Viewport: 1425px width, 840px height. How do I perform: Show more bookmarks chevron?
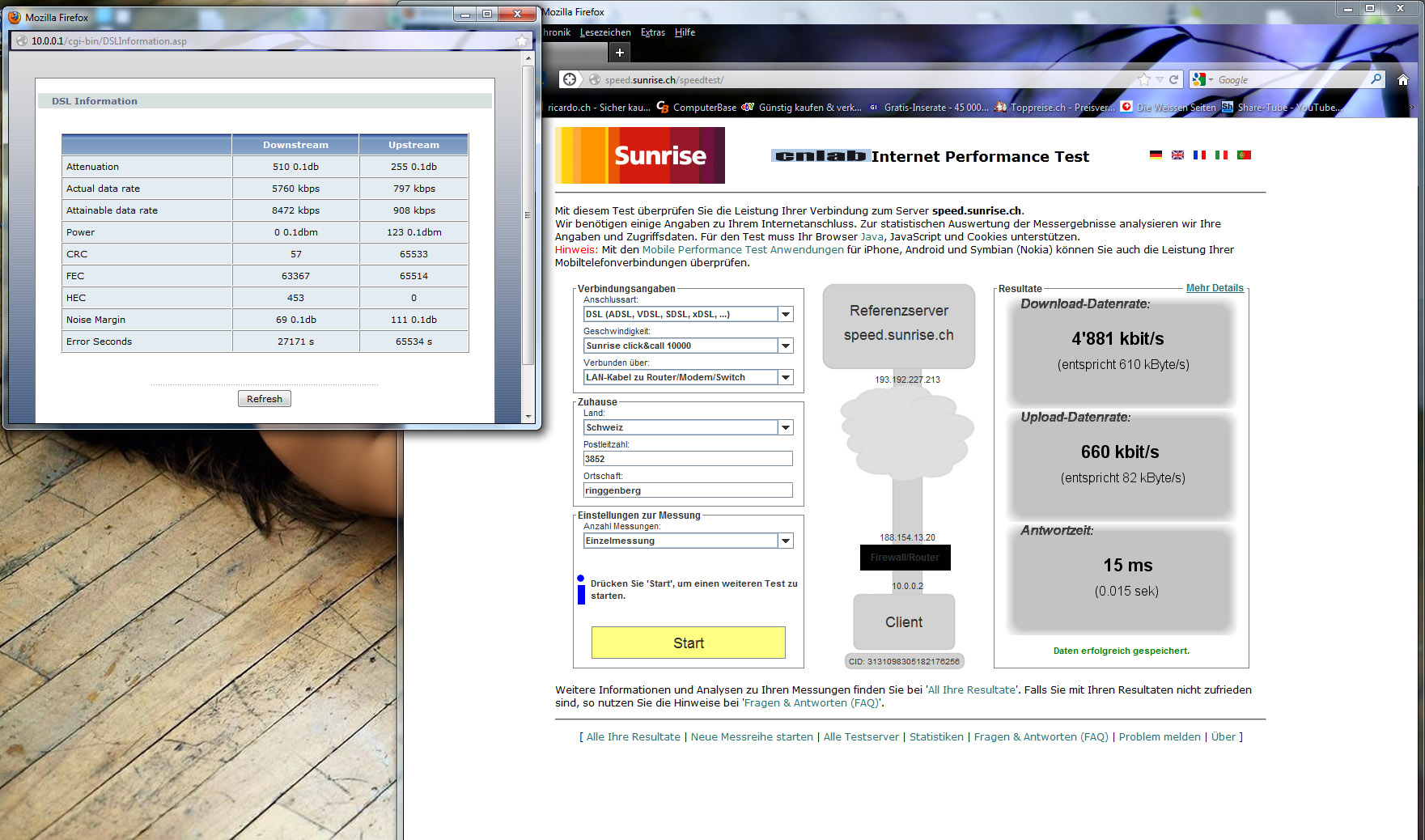coord(1412,107)
